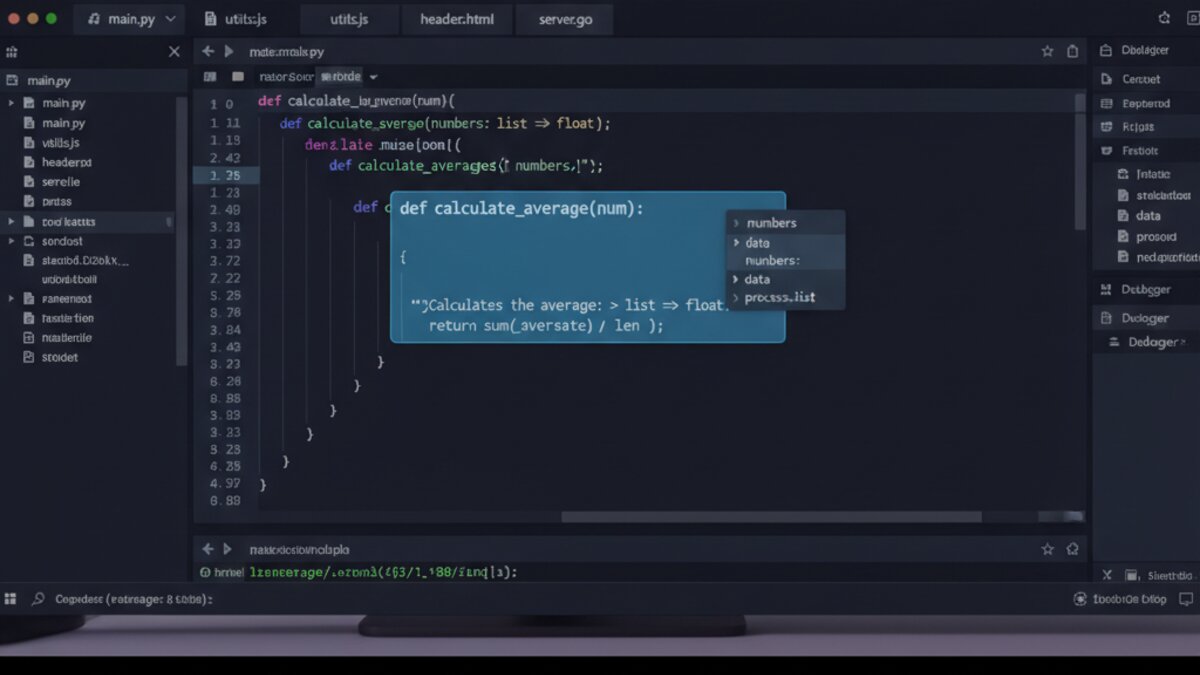Click the star icon in editor header
The width and height of the screenshot is (1200, 675).
(x=1047, y=51)
